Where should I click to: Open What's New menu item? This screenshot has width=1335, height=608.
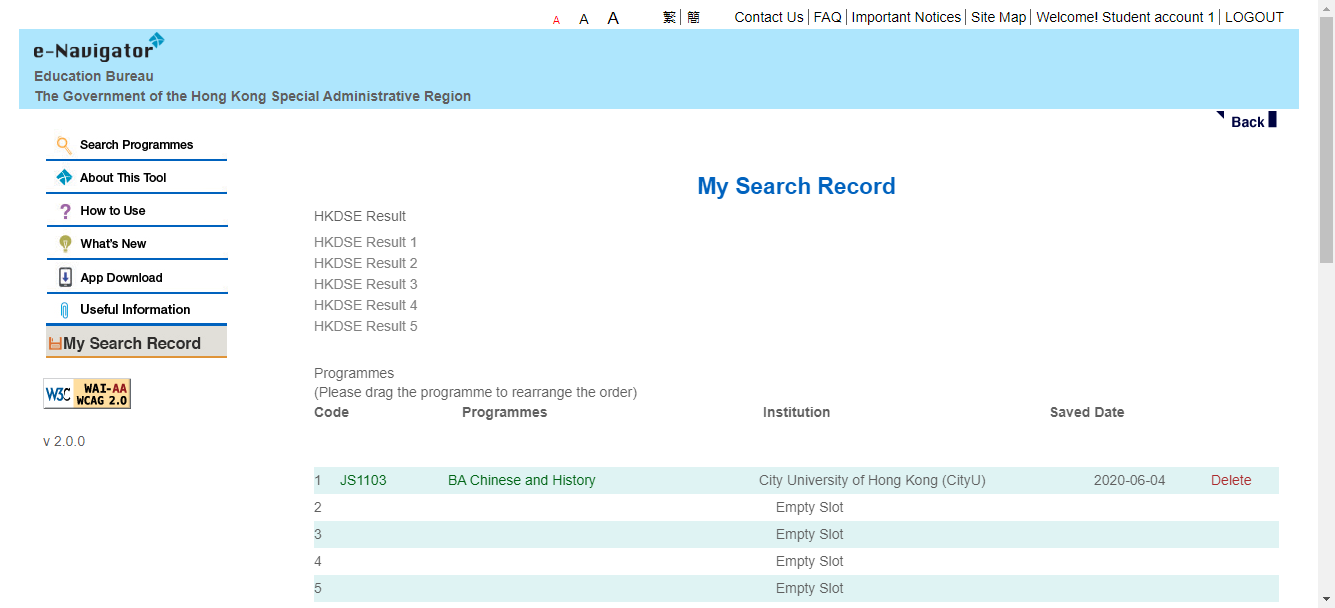[113, 243]
